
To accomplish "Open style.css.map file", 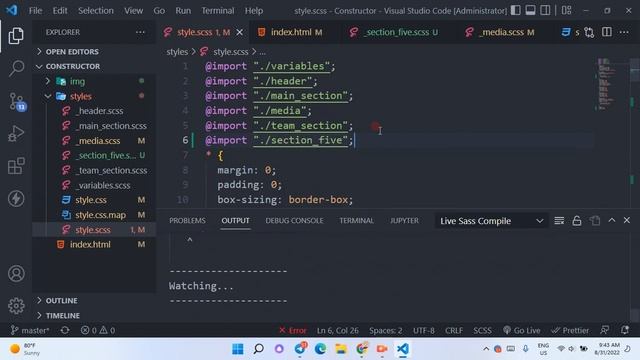I will [x=100, y=215].
